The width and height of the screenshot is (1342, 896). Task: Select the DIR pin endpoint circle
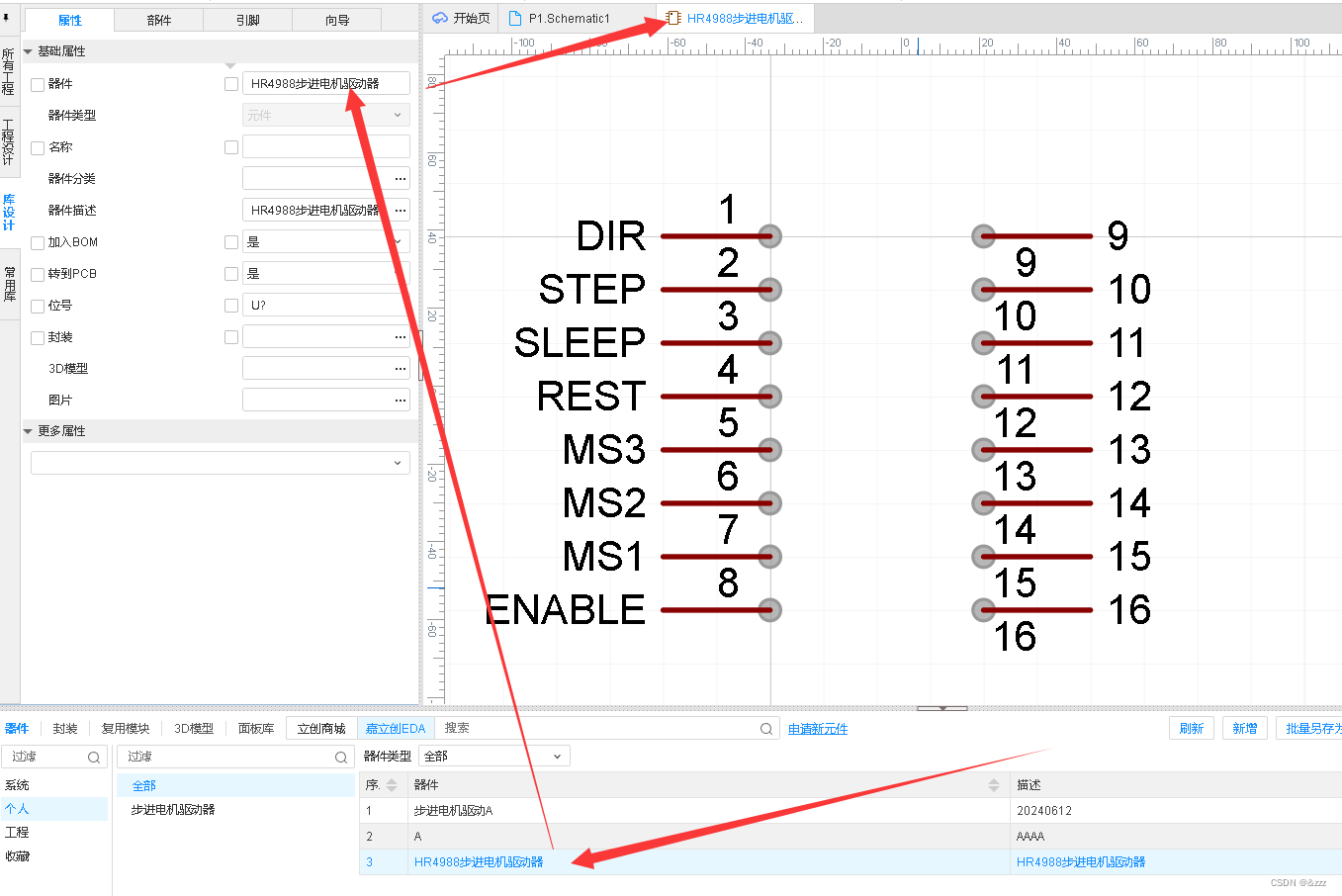(770, 236)
